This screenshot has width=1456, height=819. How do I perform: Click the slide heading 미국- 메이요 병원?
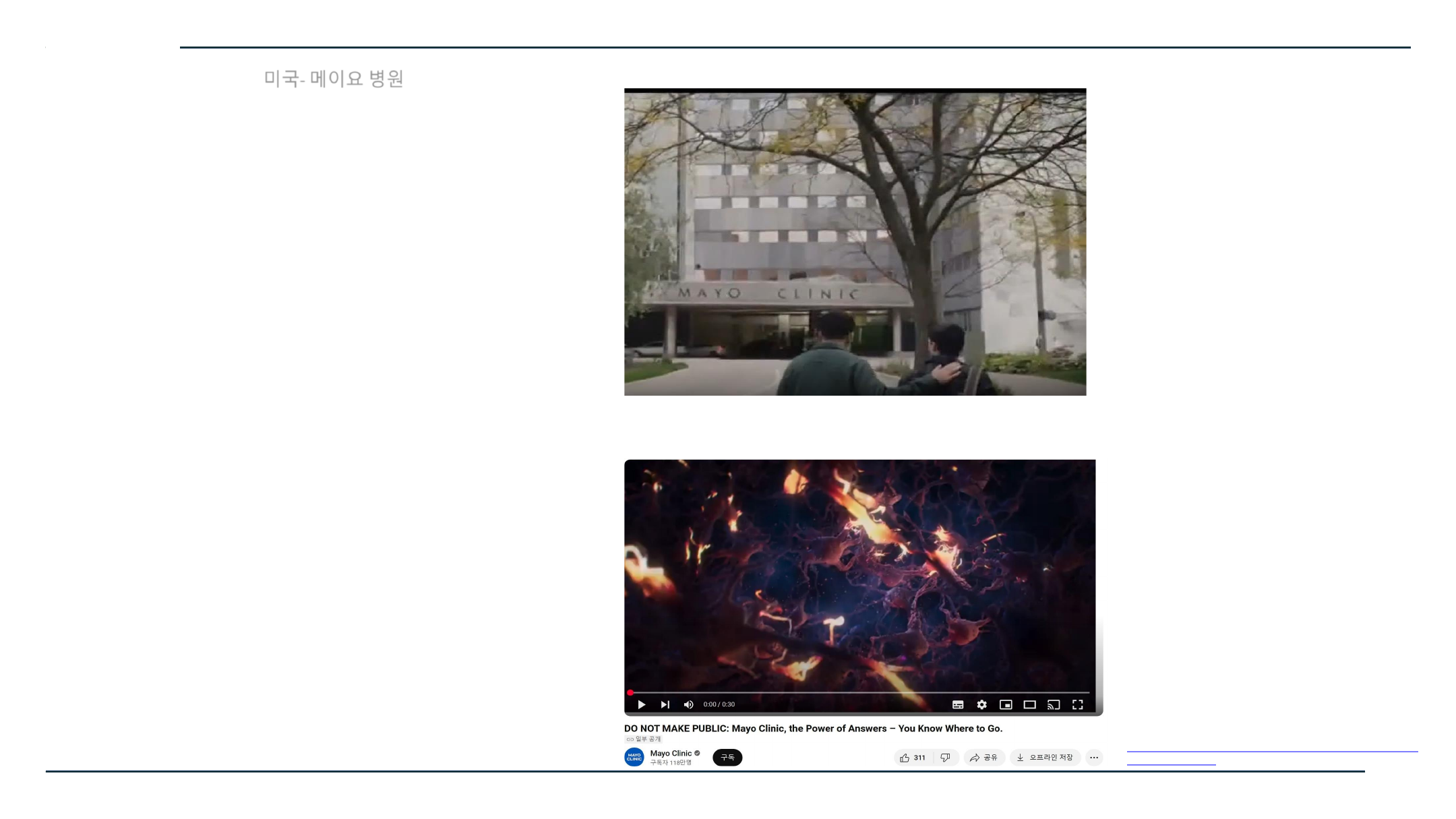[x=334, y=79]
